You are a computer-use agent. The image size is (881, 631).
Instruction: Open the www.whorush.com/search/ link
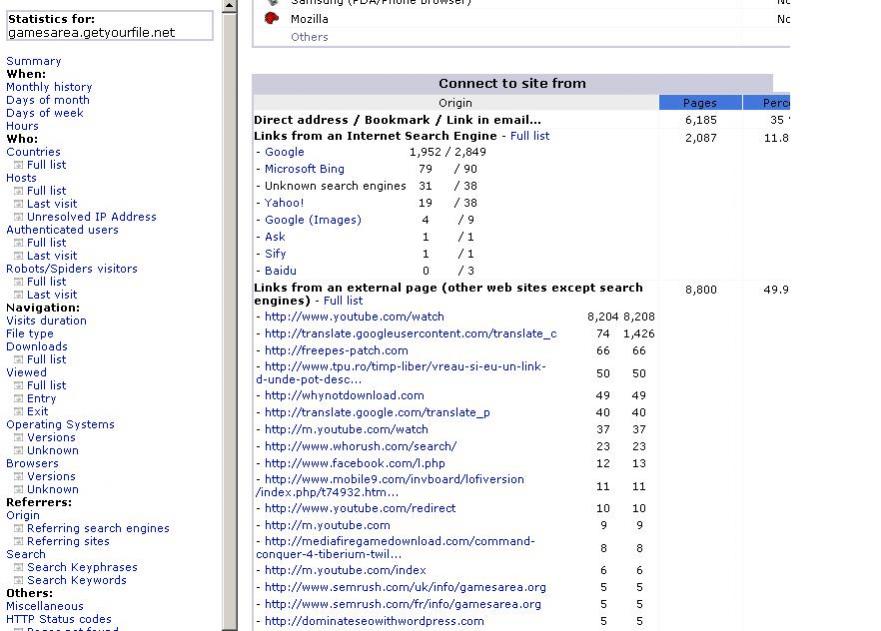pyautogui.click(x=361, y=447)
